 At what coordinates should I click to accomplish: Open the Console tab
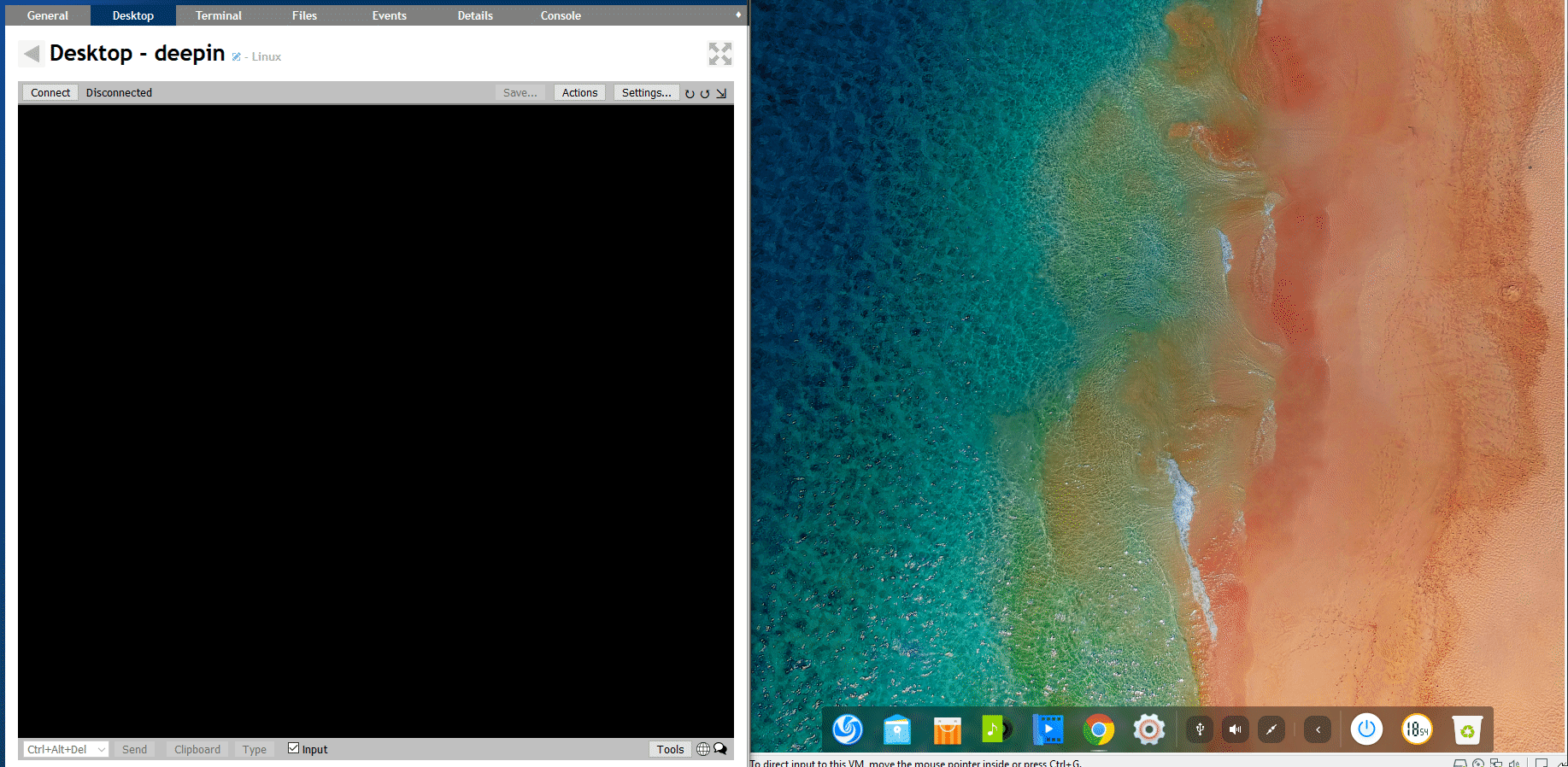pyautogui.click(x=561, y=15)
